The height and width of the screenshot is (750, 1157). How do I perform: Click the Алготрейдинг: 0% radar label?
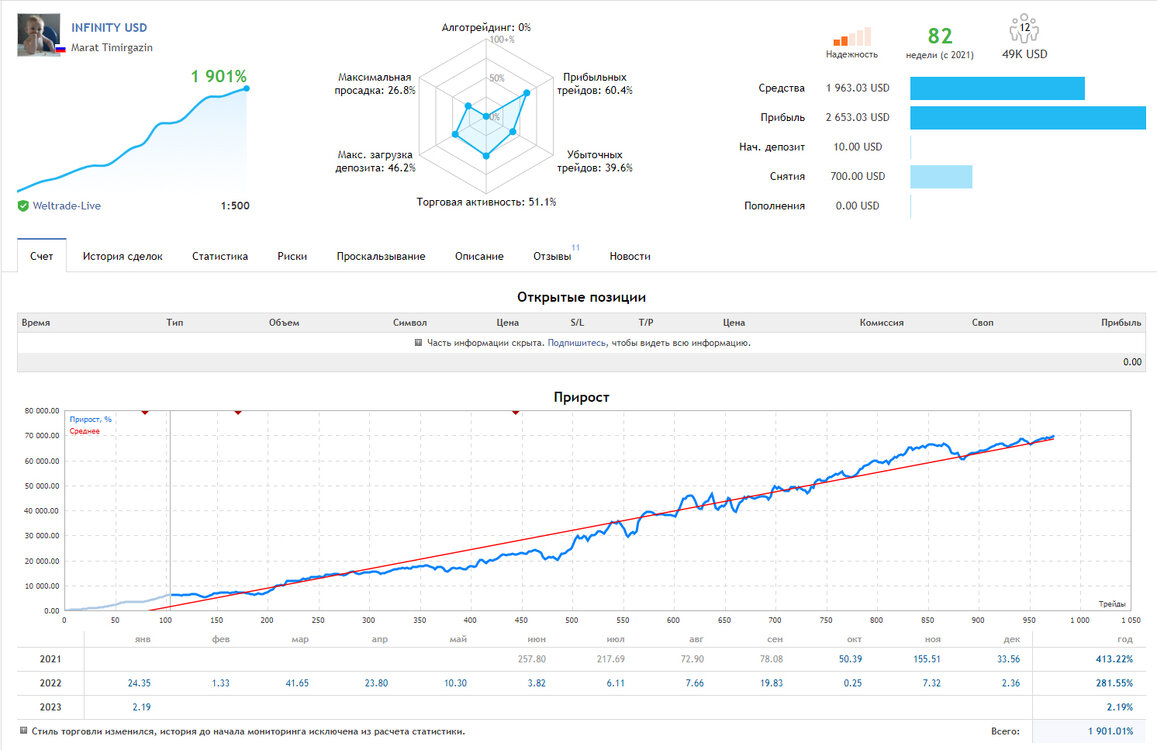[486, 27]
